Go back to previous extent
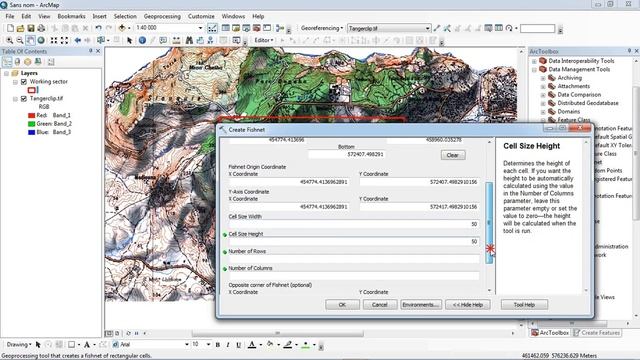 pos(78,40)
